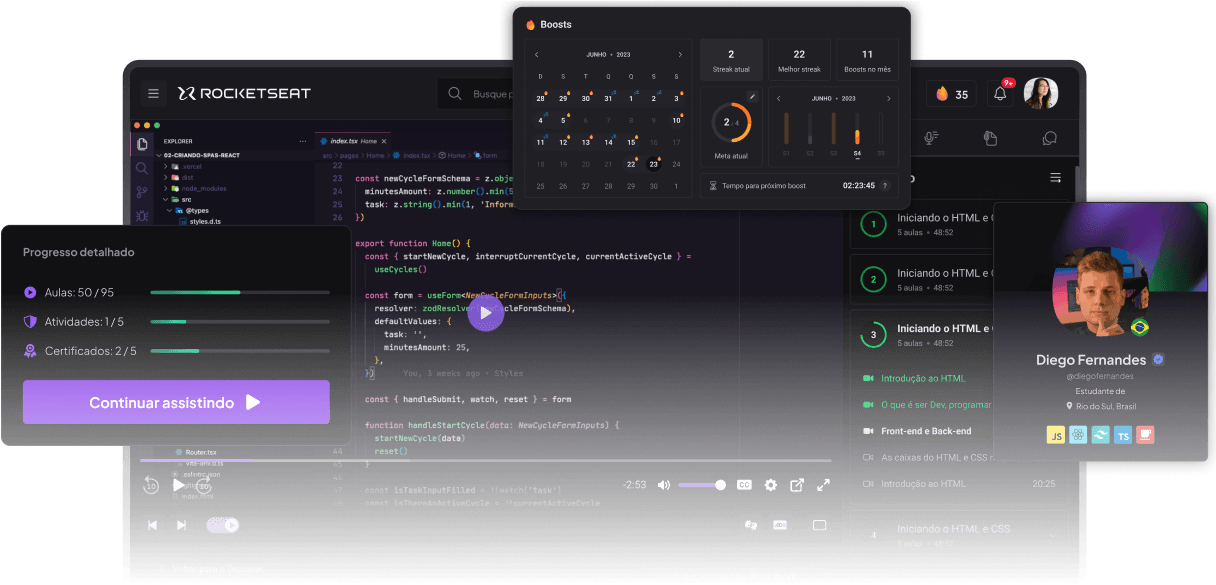This screenshot has height=585, width=1216.
Task: Open the notifications bell with 9+ badge
Action: (1000, 93)
